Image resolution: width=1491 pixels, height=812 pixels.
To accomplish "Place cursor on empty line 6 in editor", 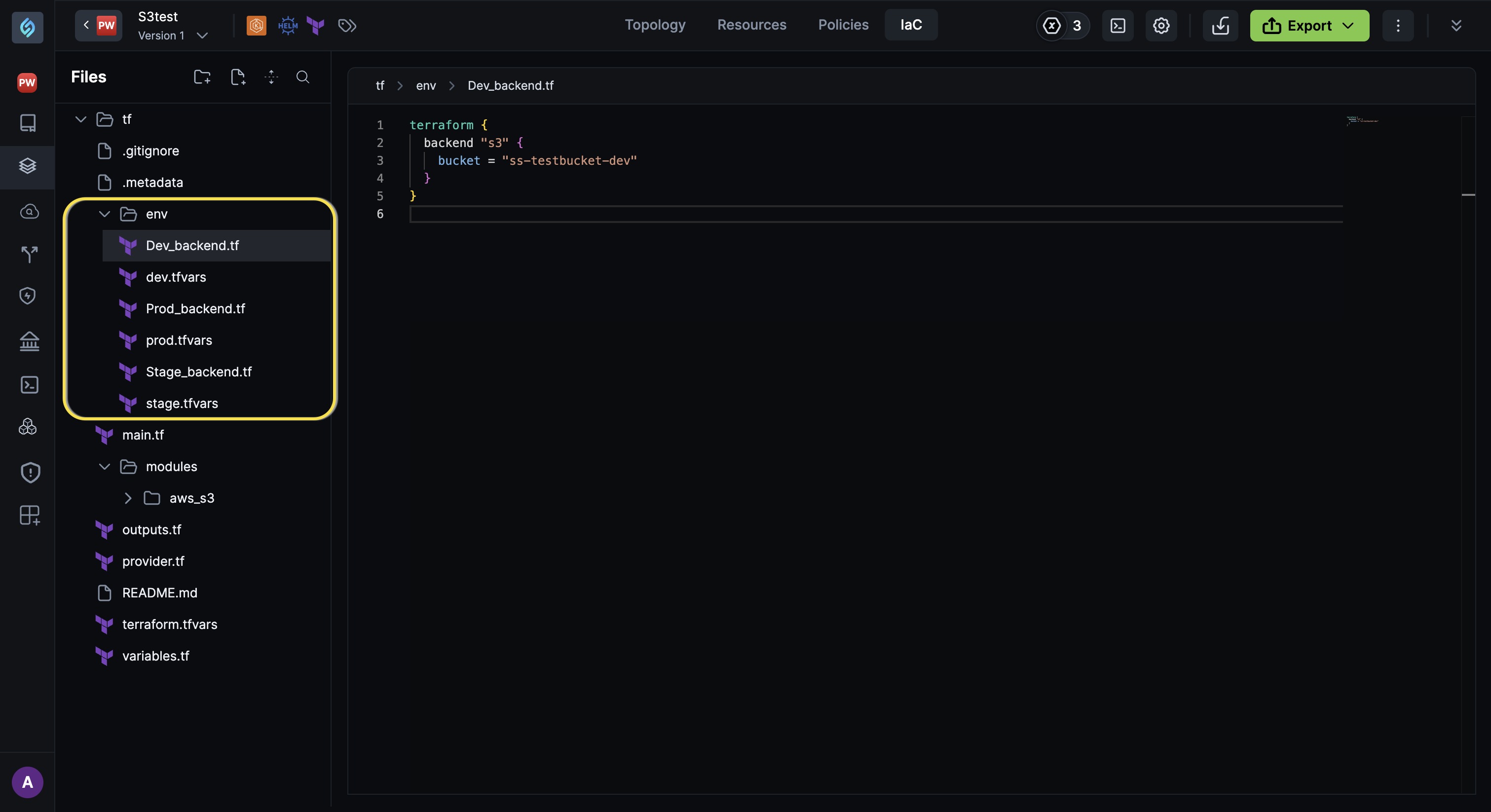I will [x=876, y=214].
